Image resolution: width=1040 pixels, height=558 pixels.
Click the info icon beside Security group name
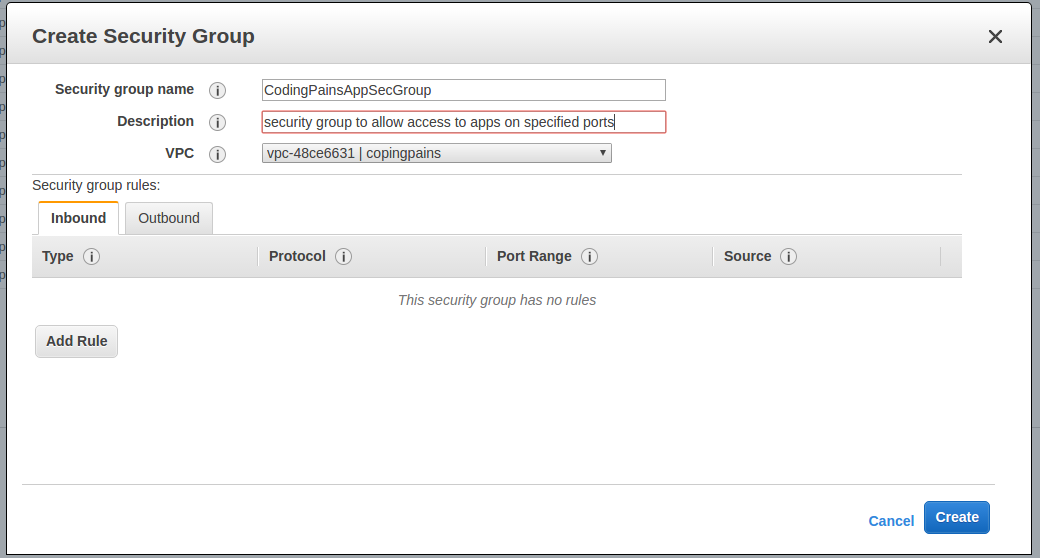coord(218,90)
